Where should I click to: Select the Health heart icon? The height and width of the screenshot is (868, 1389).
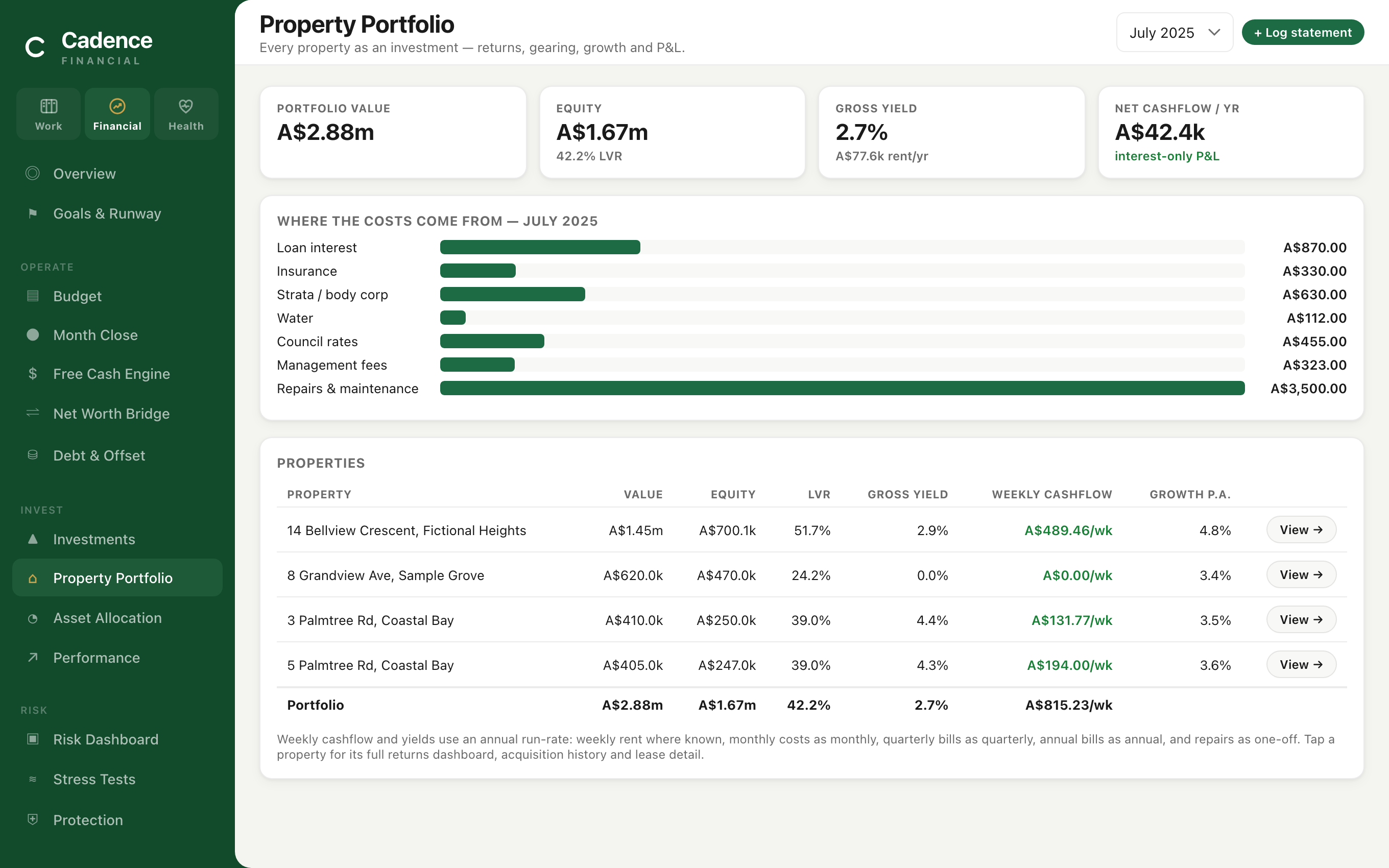(186, 106)
